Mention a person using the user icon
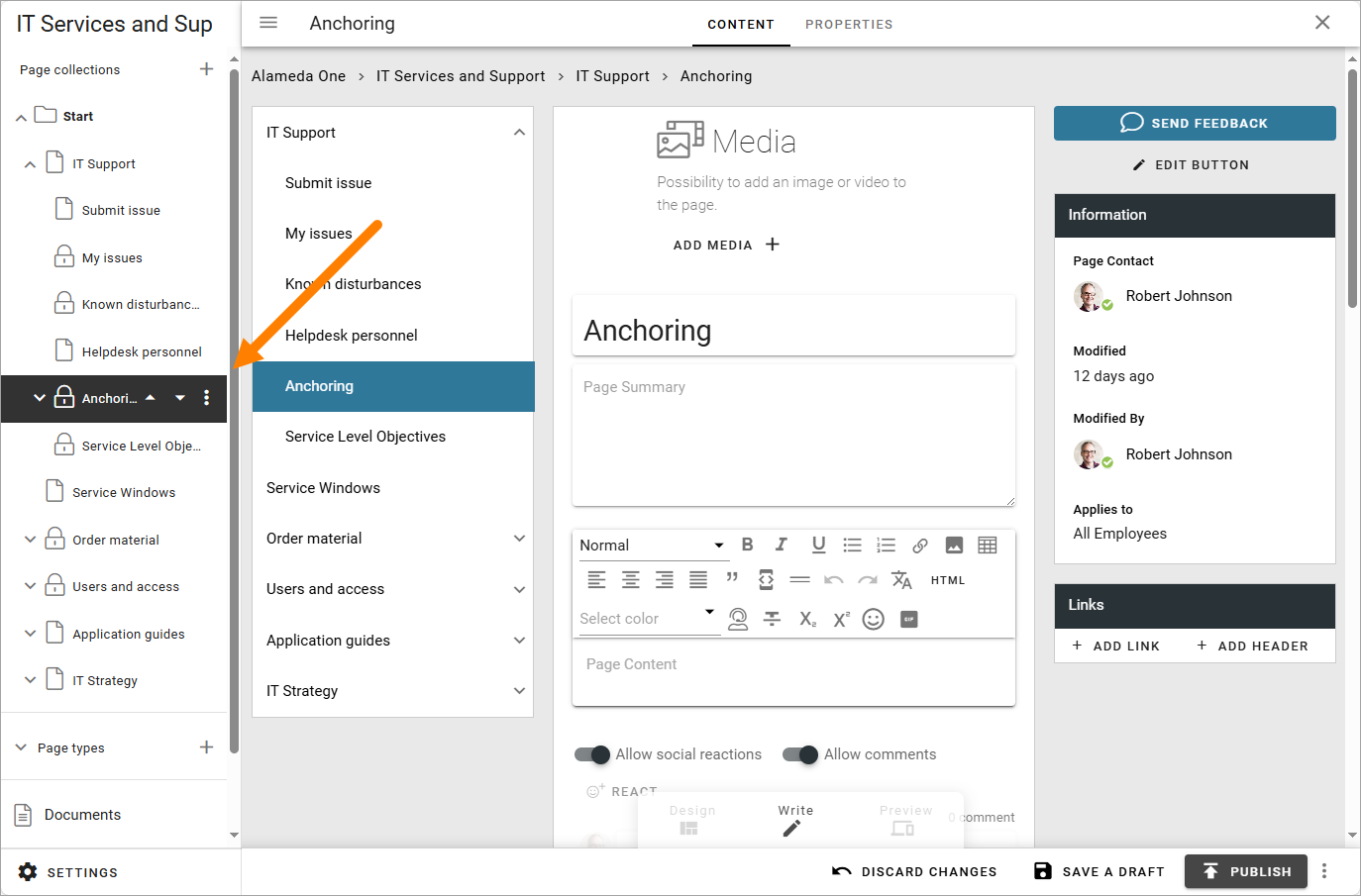Viewport: 1361px width, 896px height. pyautogui.click(x=738, y=619)
